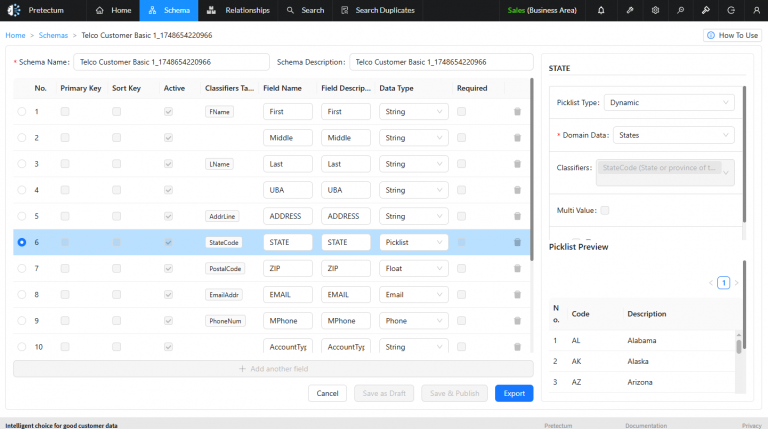Click the Schema Name input field
Screen dimensions: 768x429
tap(171, 62)
